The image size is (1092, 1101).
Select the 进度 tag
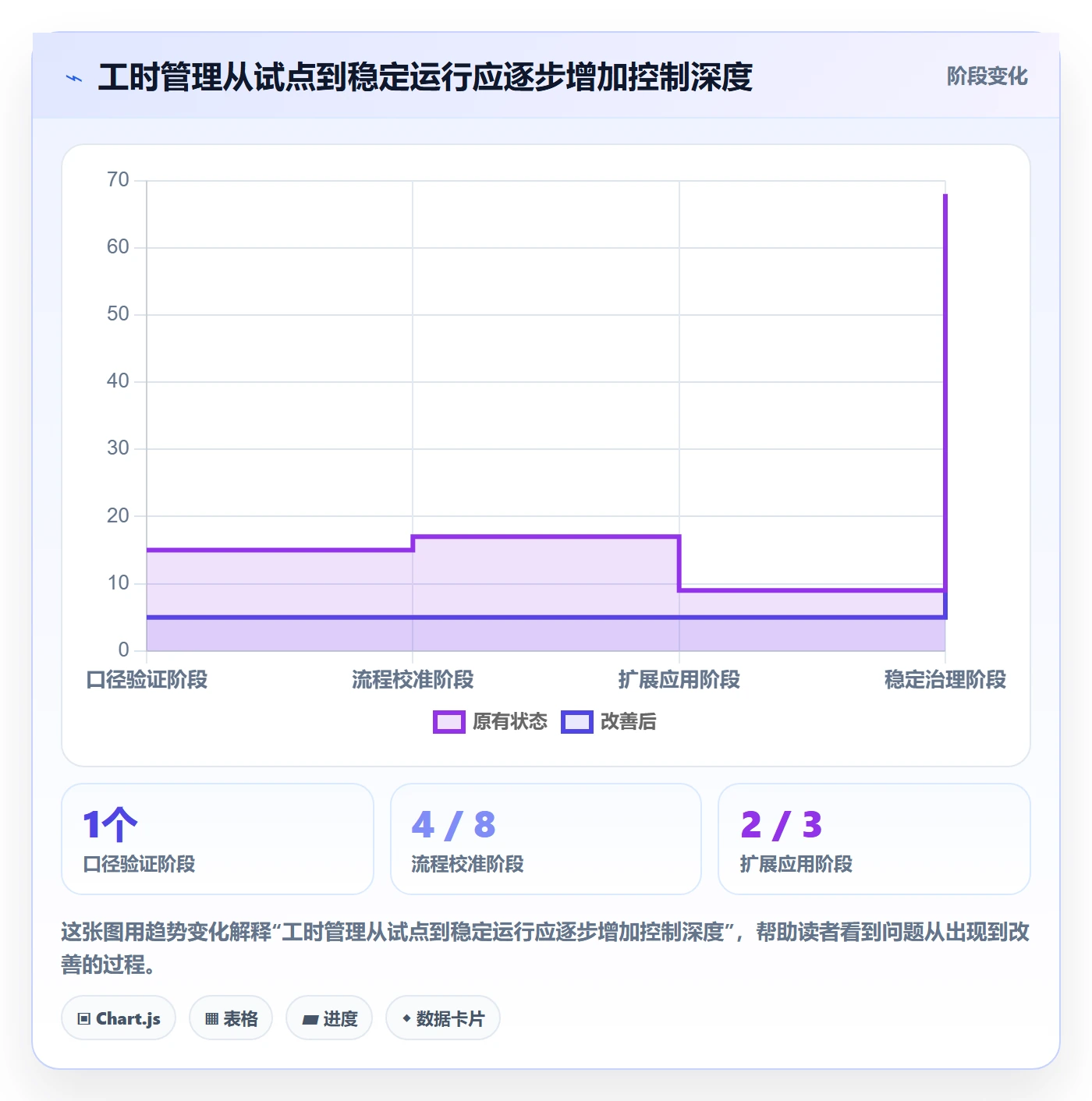pos(329,1018)
